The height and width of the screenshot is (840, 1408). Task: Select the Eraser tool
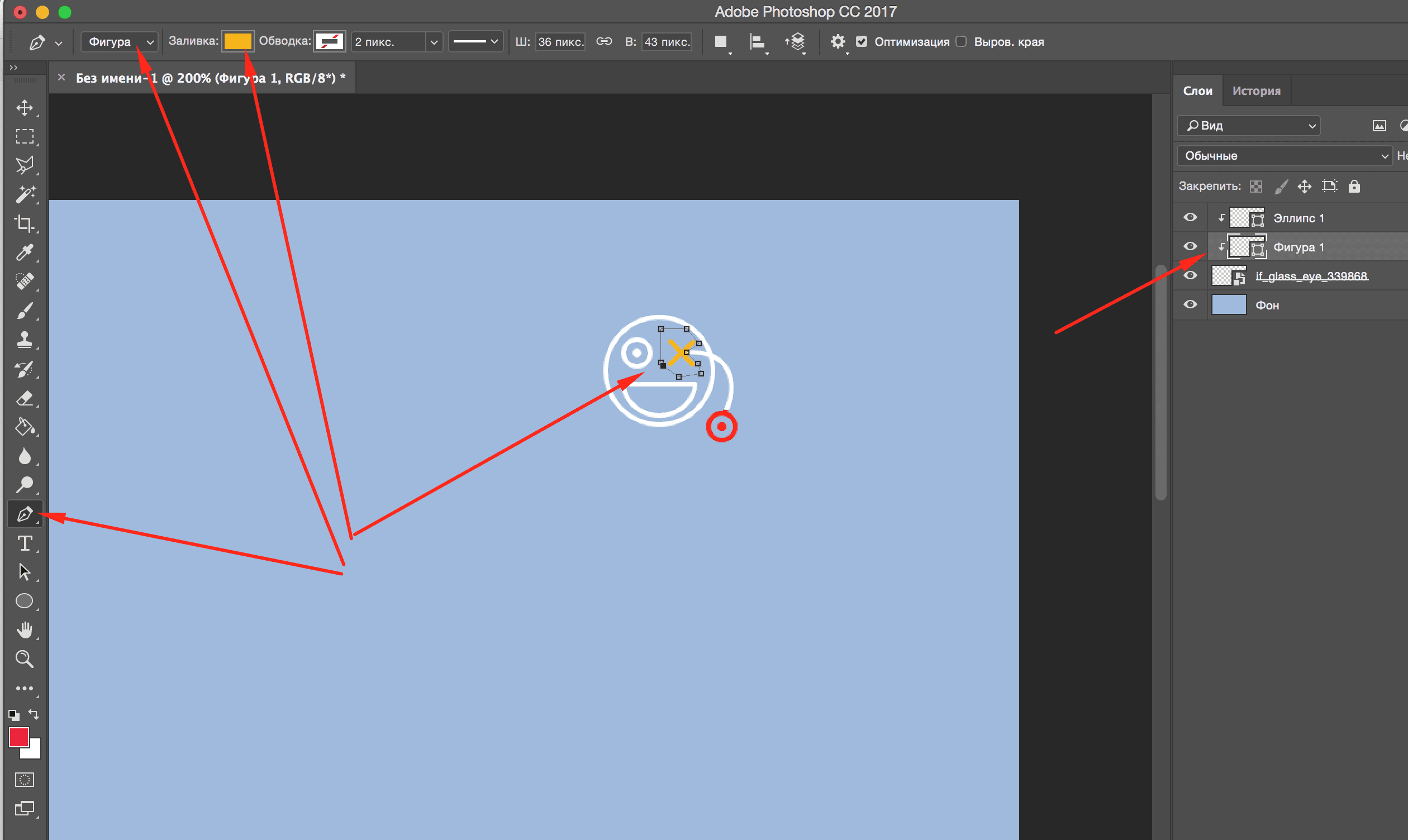tap(25, 398)
